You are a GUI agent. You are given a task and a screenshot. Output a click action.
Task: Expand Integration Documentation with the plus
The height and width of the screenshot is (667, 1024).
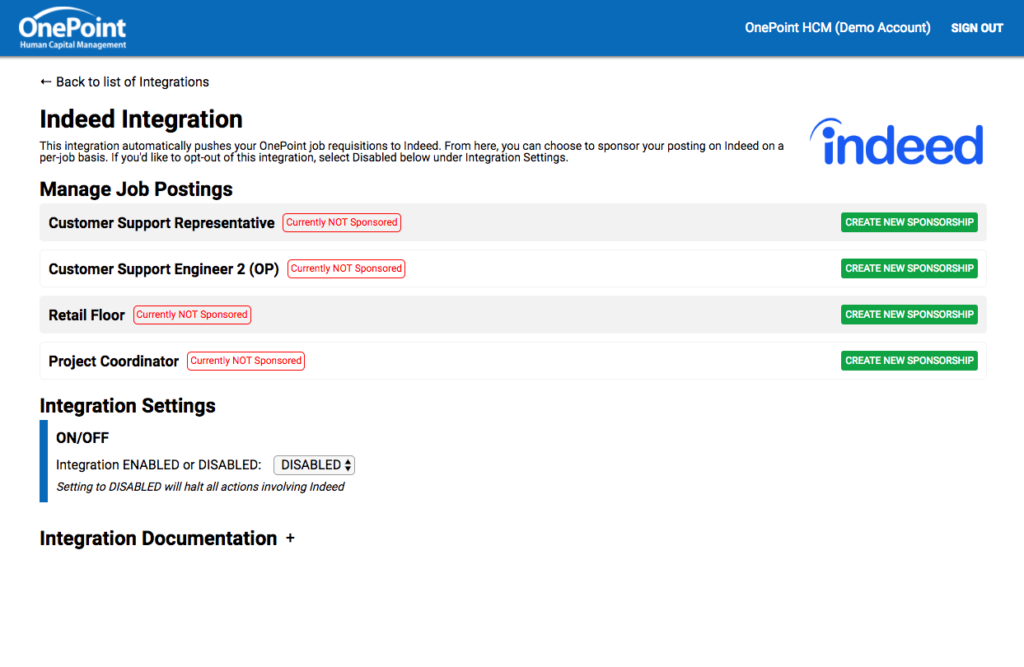coord(290,539)
